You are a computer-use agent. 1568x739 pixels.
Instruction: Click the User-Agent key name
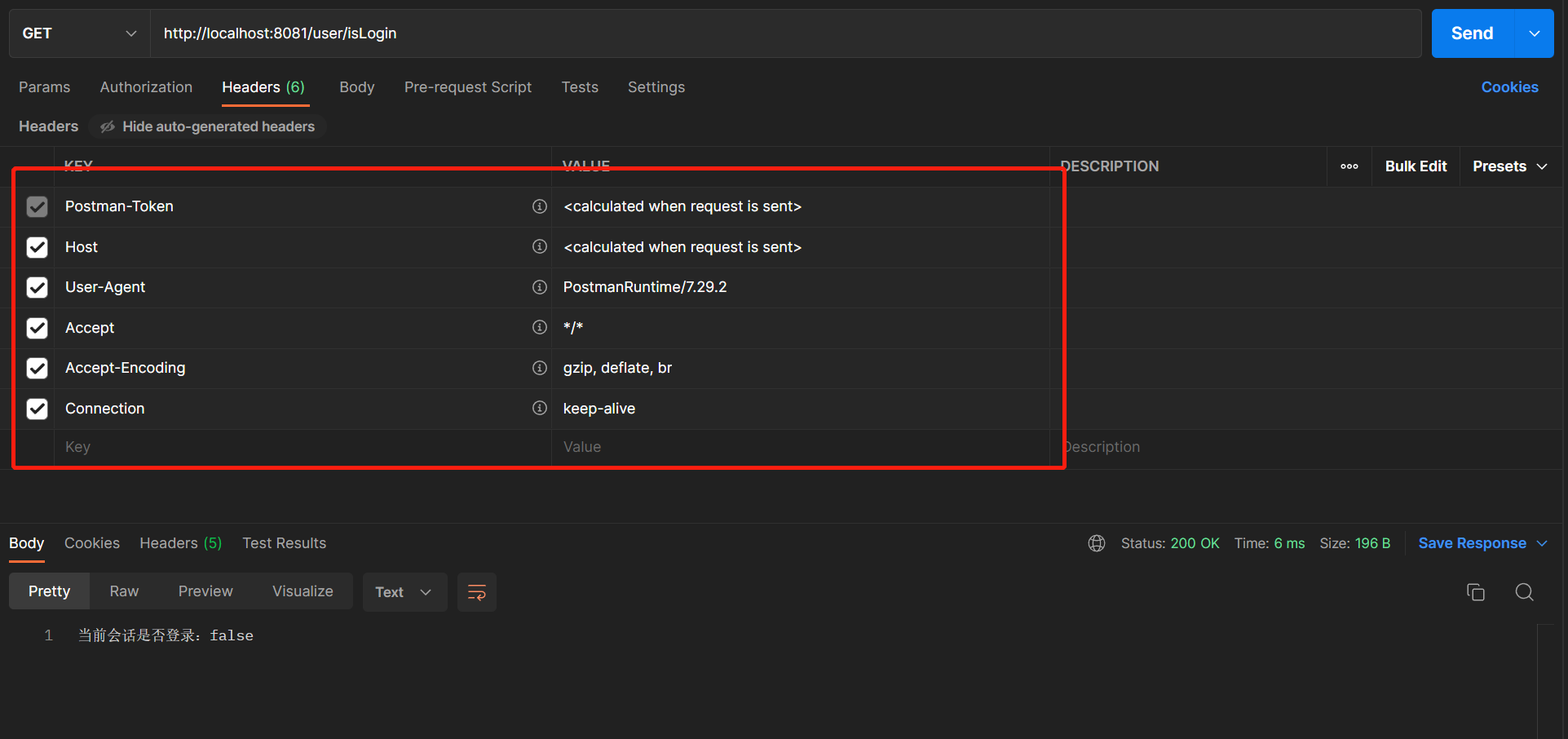coord(105,287)
